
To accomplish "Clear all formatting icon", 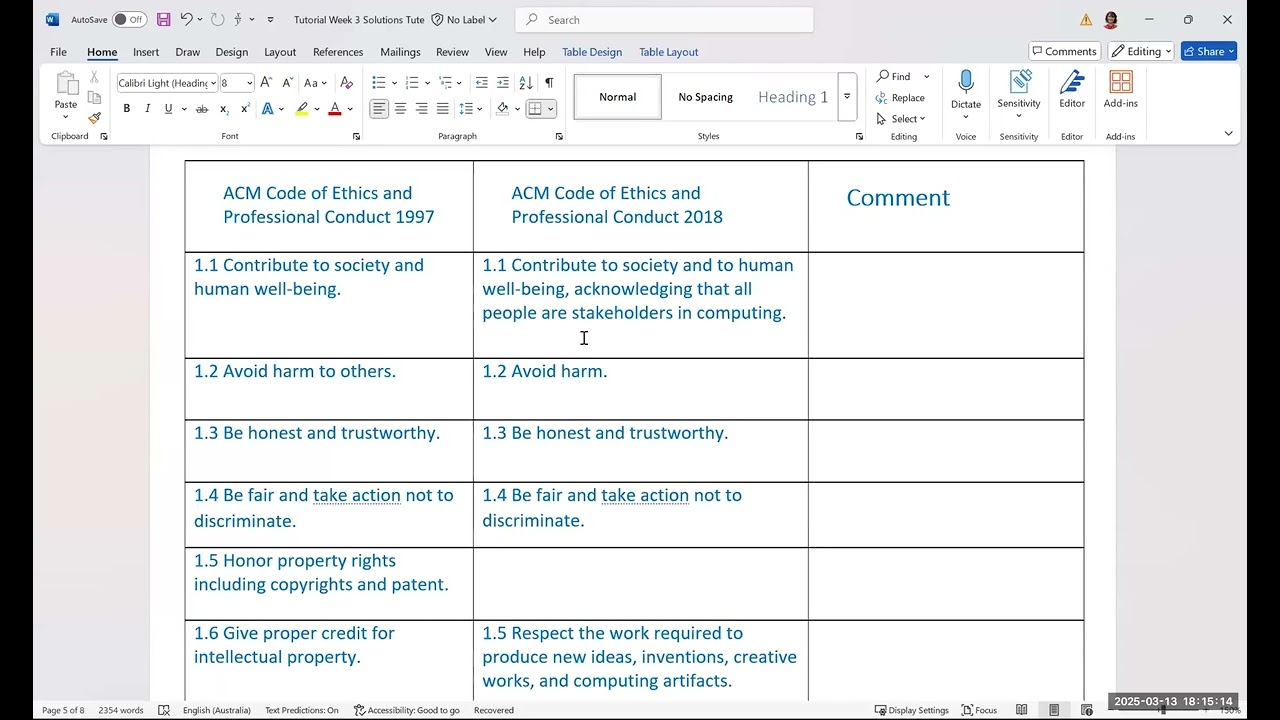I will pyautogui.click(x=346, y=83).
